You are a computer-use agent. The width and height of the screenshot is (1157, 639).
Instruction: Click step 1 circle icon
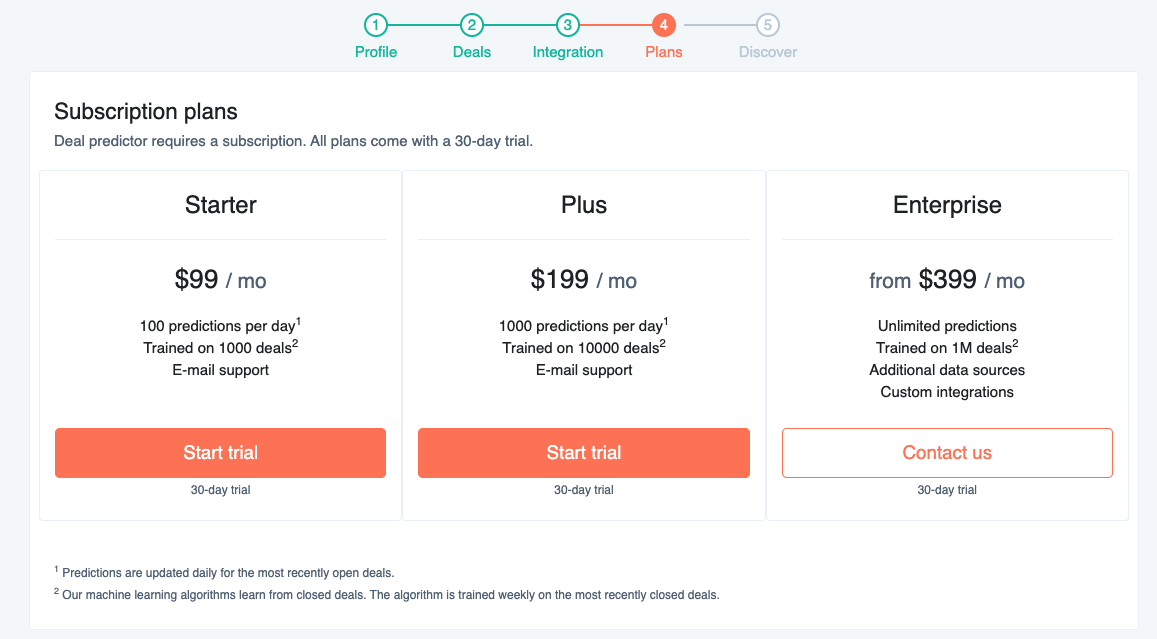click(x=376, y=25)
